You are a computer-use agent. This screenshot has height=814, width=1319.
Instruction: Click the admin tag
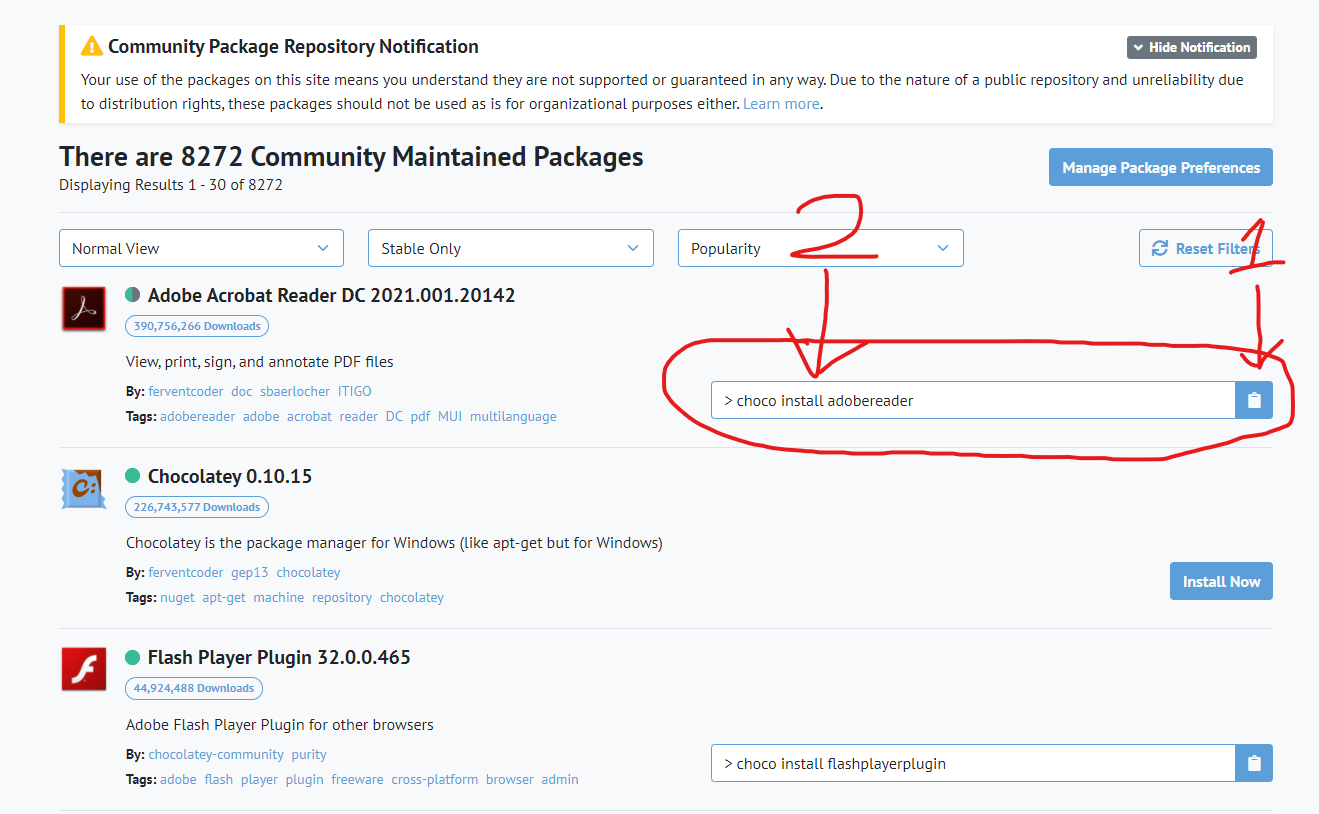click(x=560, y=779)
